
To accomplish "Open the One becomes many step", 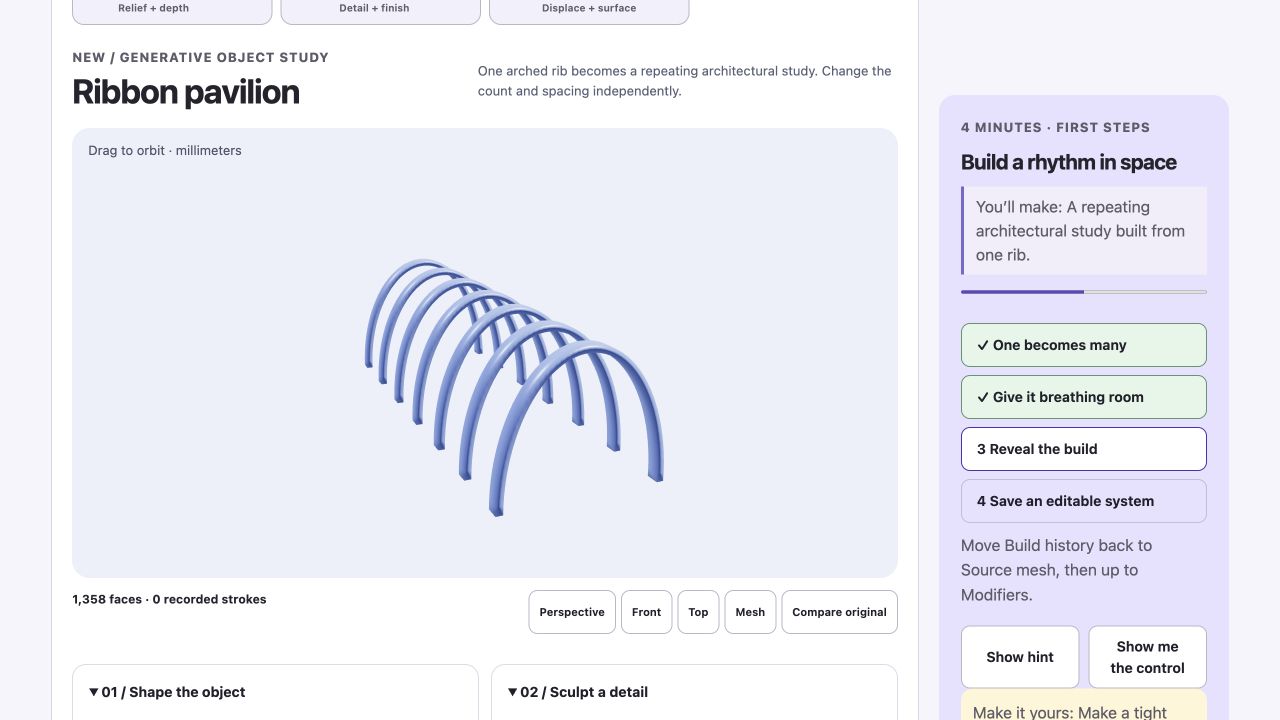I will [1084, 345].
